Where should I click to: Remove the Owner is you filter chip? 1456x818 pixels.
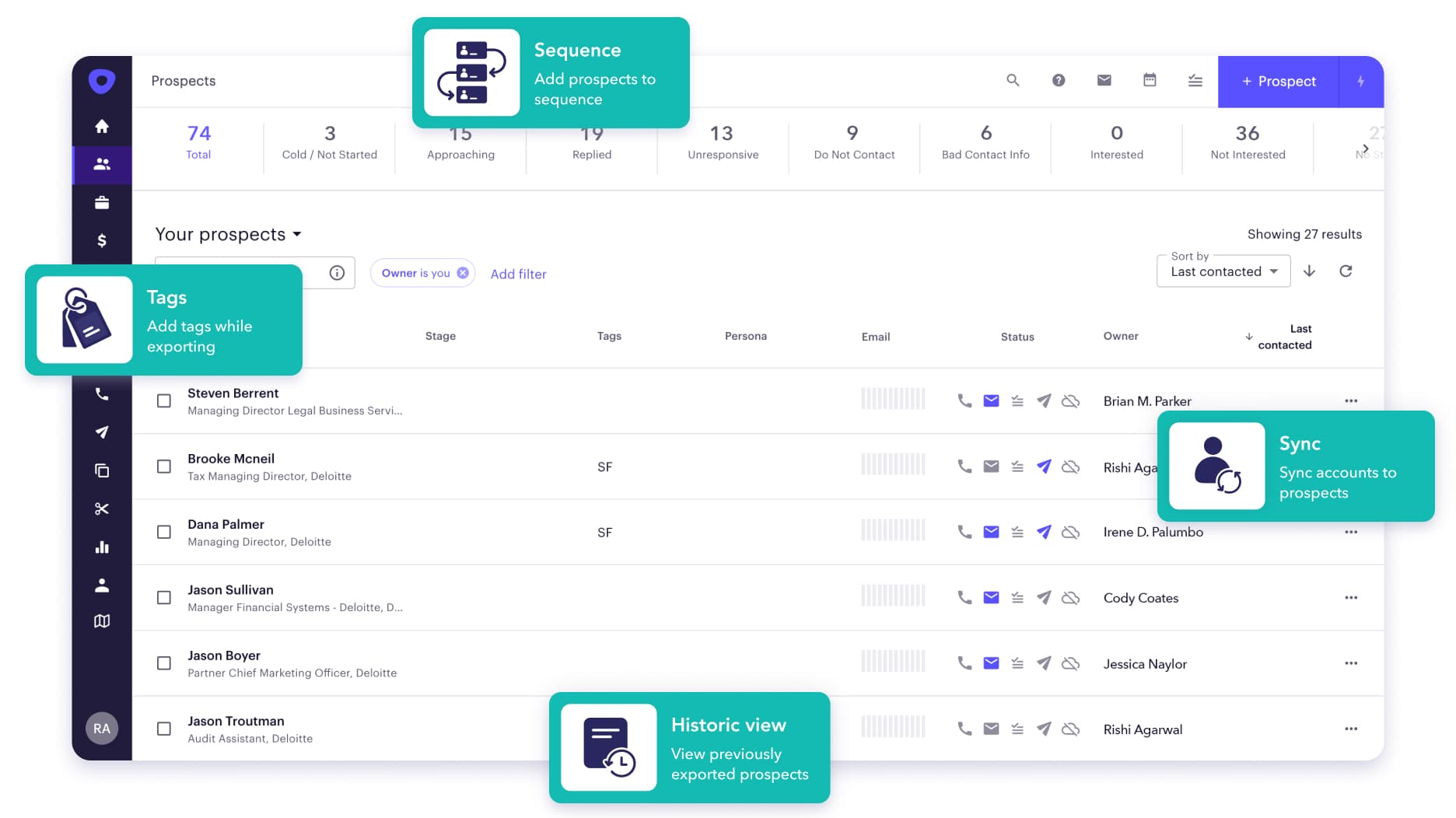[463, 273]
